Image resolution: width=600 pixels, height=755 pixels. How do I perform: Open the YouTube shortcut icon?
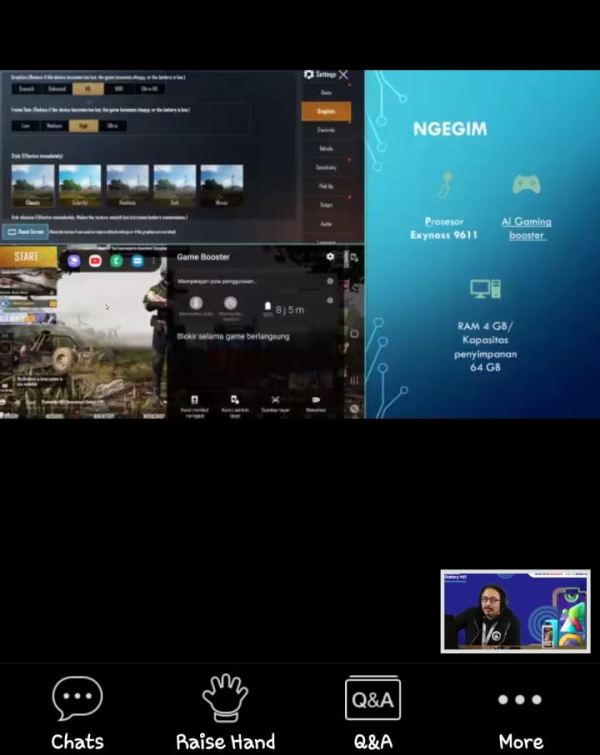(x=95, y=260)
